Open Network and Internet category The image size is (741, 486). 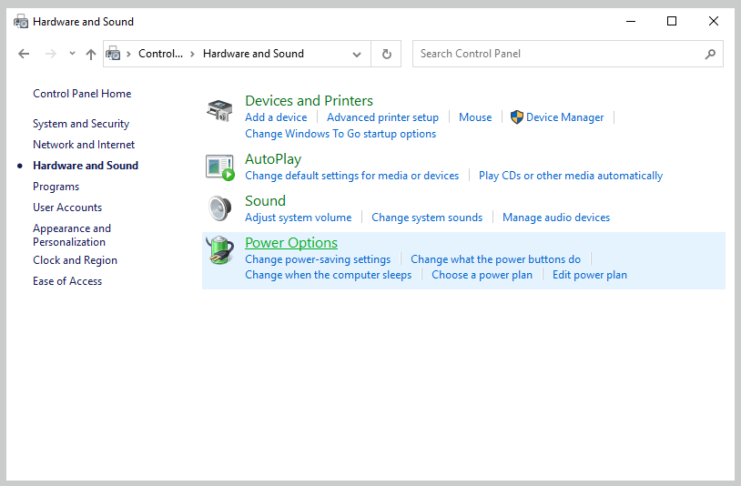click(x=84, y=145)
